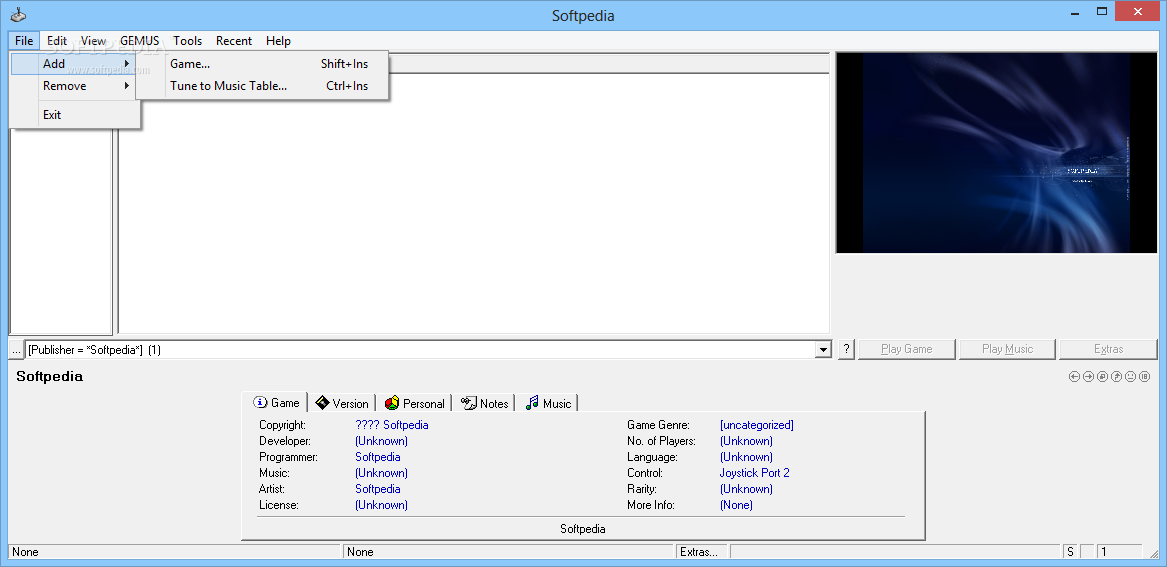Click the 'Softpedia' comment line below License
Viewport: 1167px width, 567px height.
tap(582, 529)
